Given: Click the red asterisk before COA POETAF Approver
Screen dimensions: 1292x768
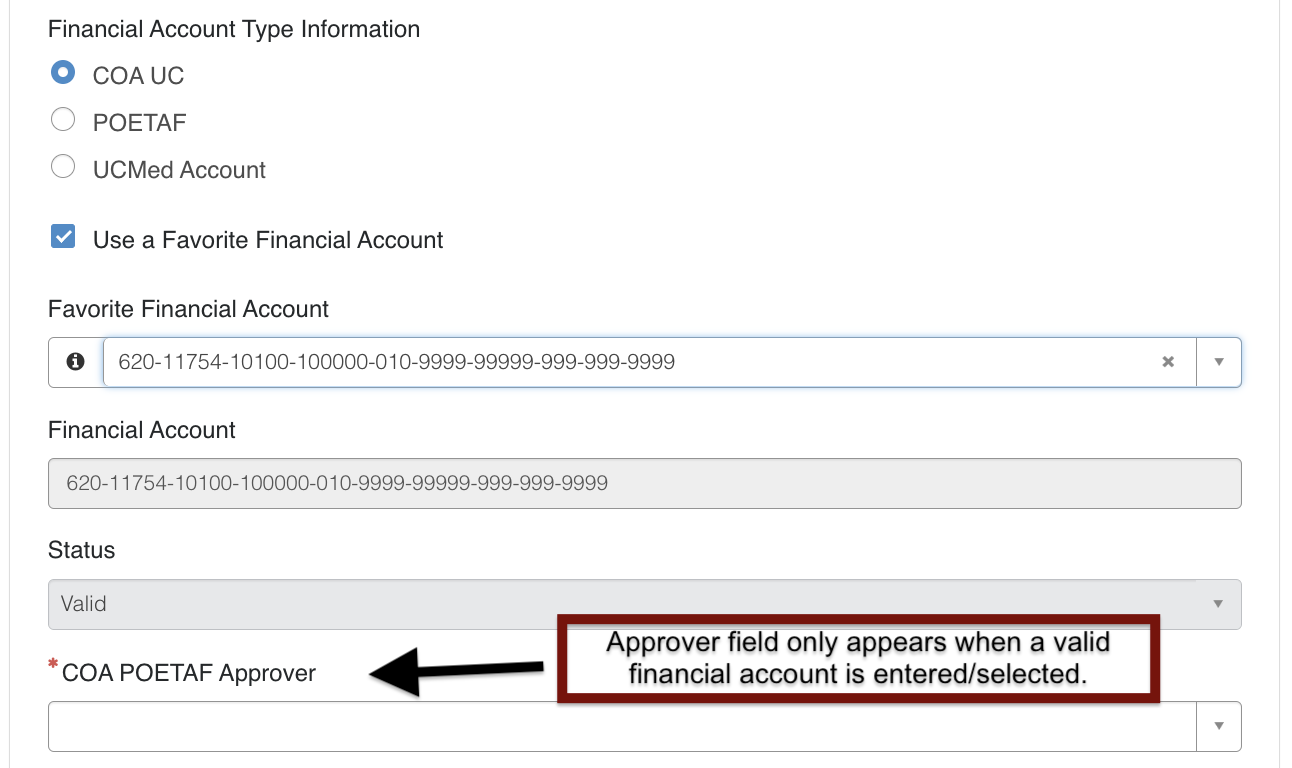Looking at the screenshot, I should (53, 666).
